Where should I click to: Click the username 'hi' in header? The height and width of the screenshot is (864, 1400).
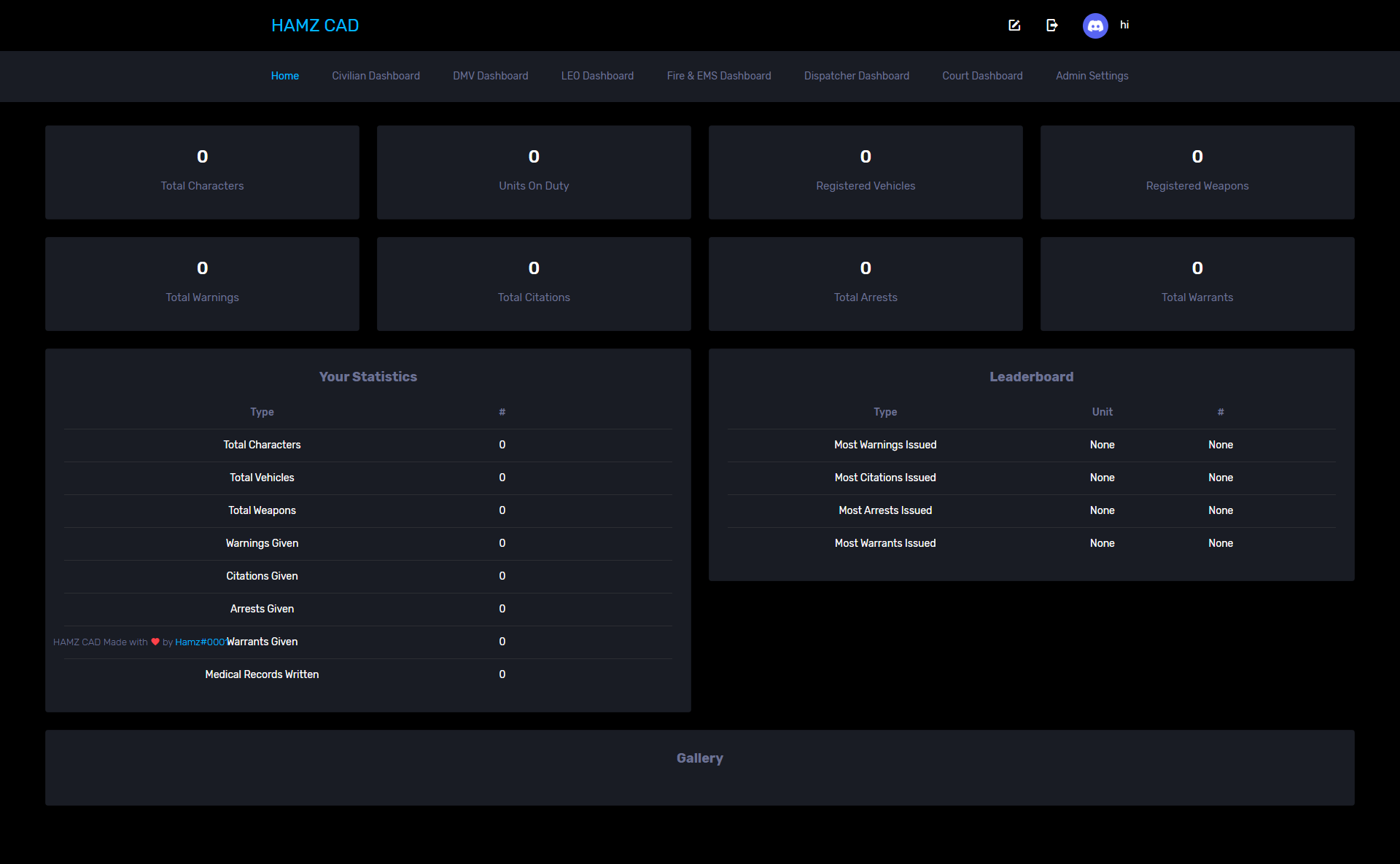1124,25
